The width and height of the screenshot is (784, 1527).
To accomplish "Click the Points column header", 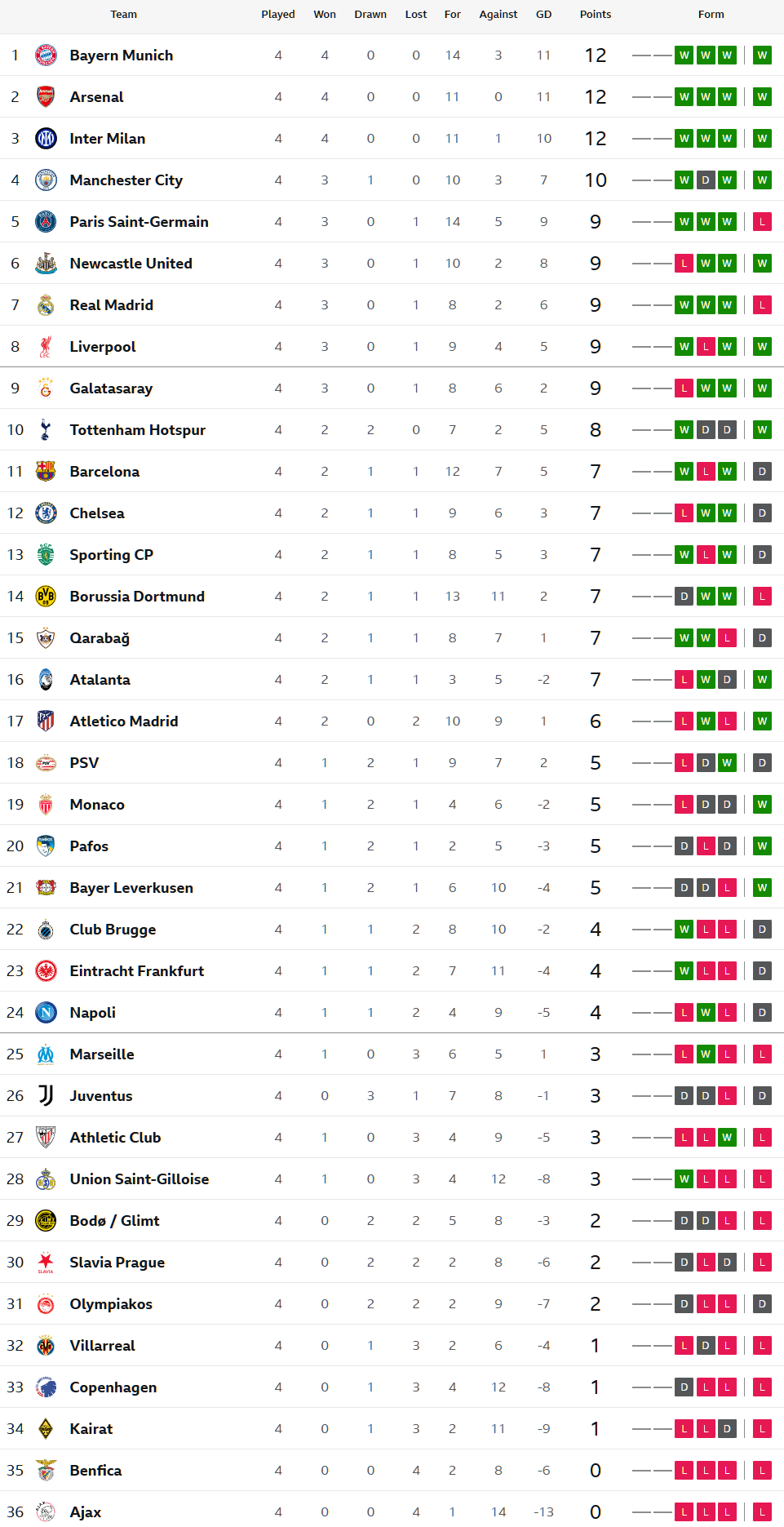I will point(595,15).
